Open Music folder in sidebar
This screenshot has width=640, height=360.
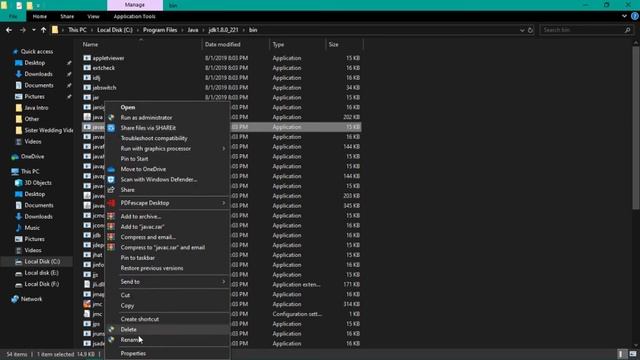pos(32,228)
